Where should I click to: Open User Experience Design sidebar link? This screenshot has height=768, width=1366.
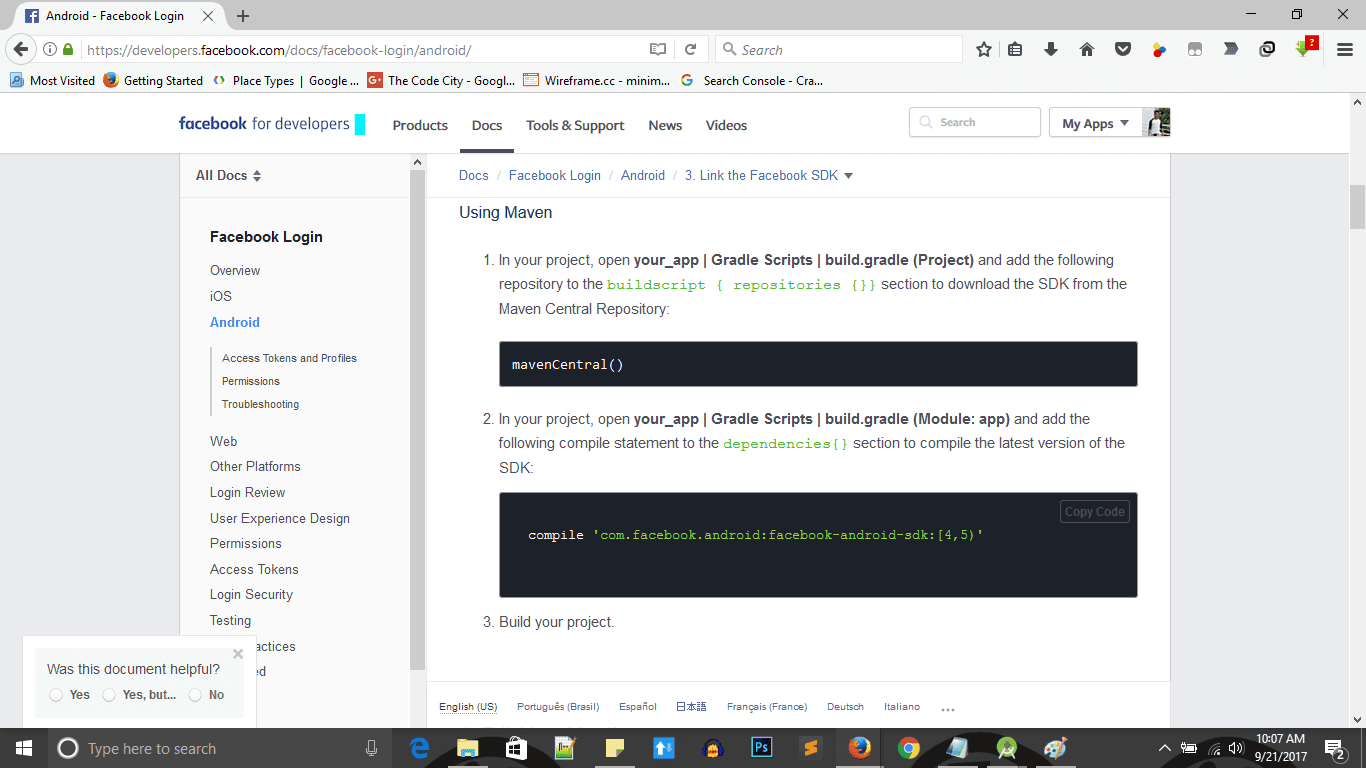[x=280, y=518]
